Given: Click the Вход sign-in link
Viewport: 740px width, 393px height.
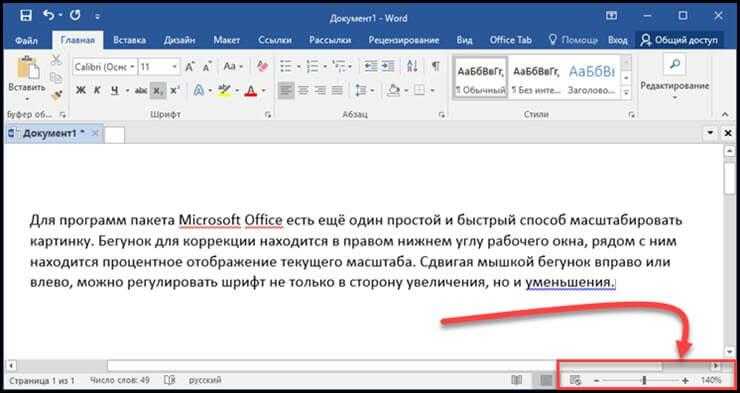Looking at the screenshot, I should click(617, 40).
